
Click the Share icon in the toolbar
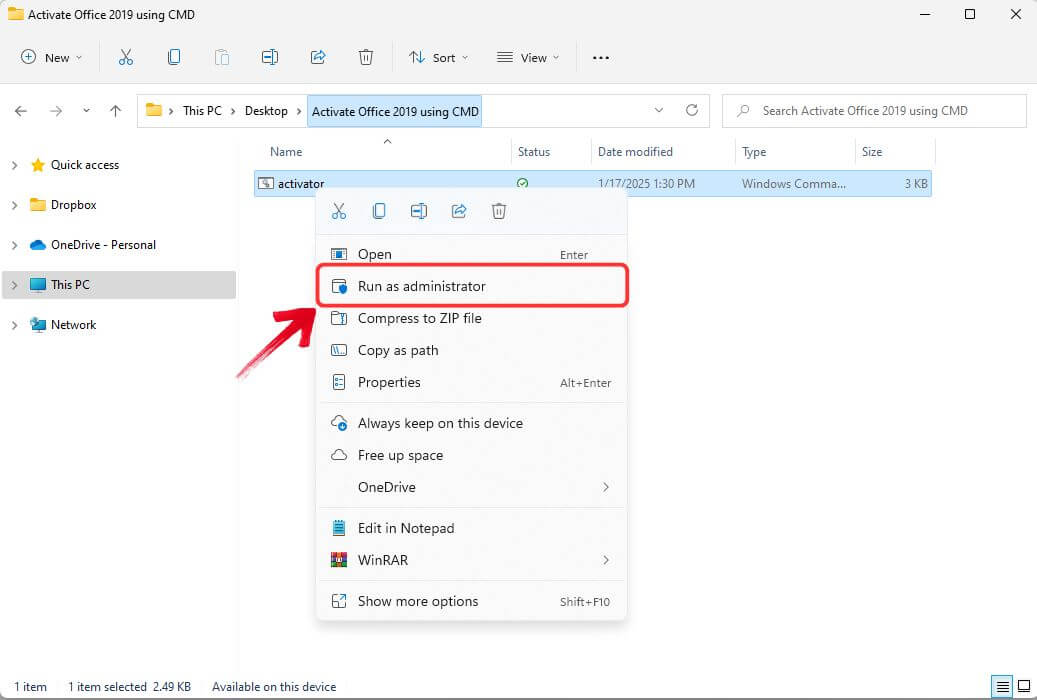318,58
